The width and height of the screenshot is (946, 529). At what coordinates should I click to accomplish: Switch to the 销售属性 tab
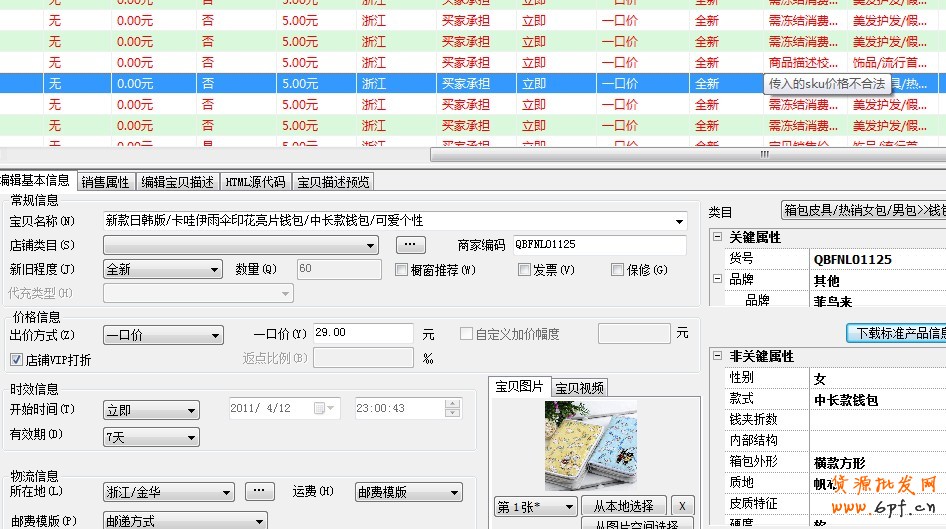pyautogui.click(x=105, y=182)
